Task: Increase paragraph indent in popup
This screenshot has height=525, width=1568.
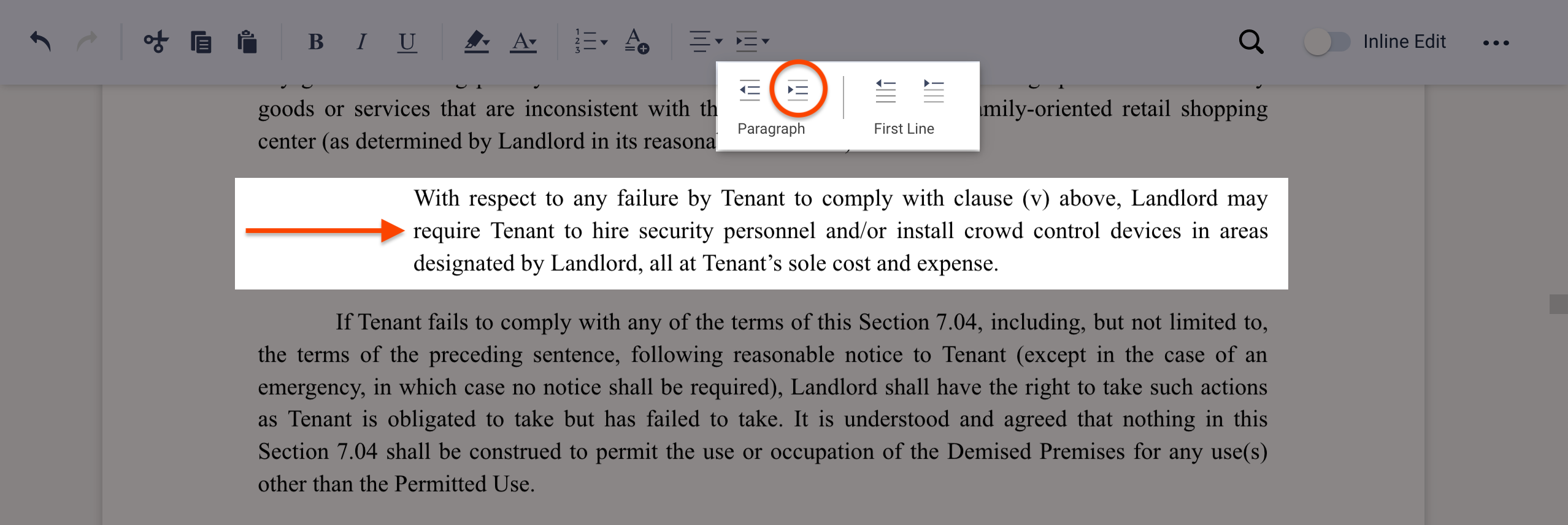Action: click(x=797, y=91)
